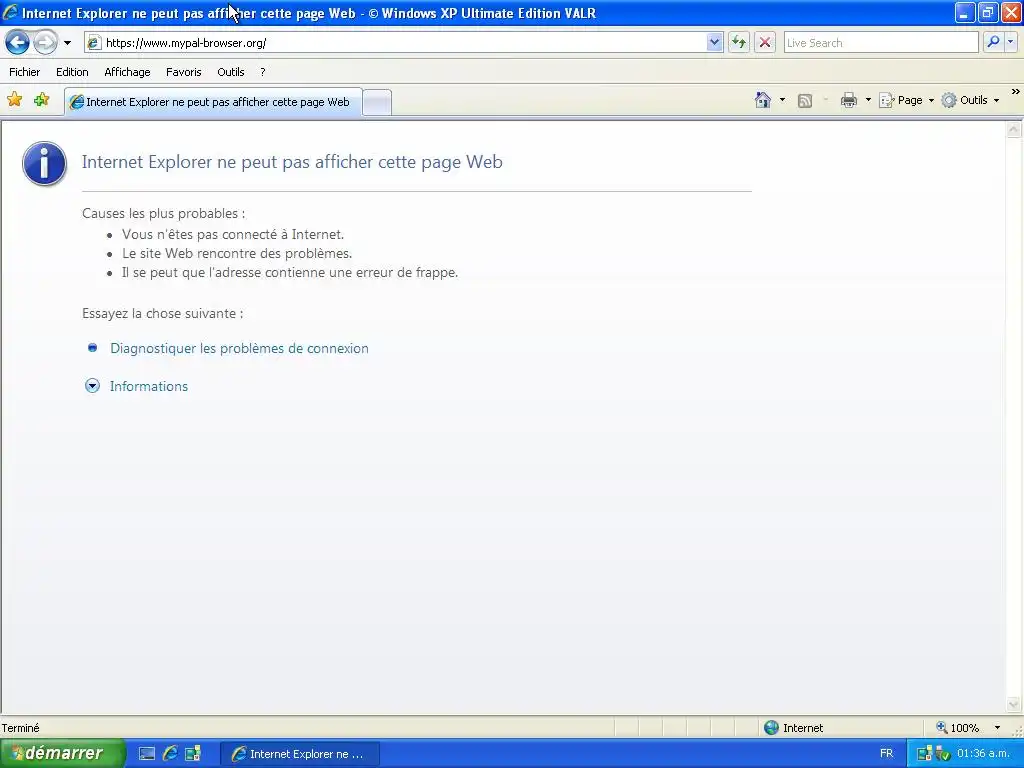Click the scrollbar down arrow
Viewport: 1024px width, 768px height.
(1014, 705)
